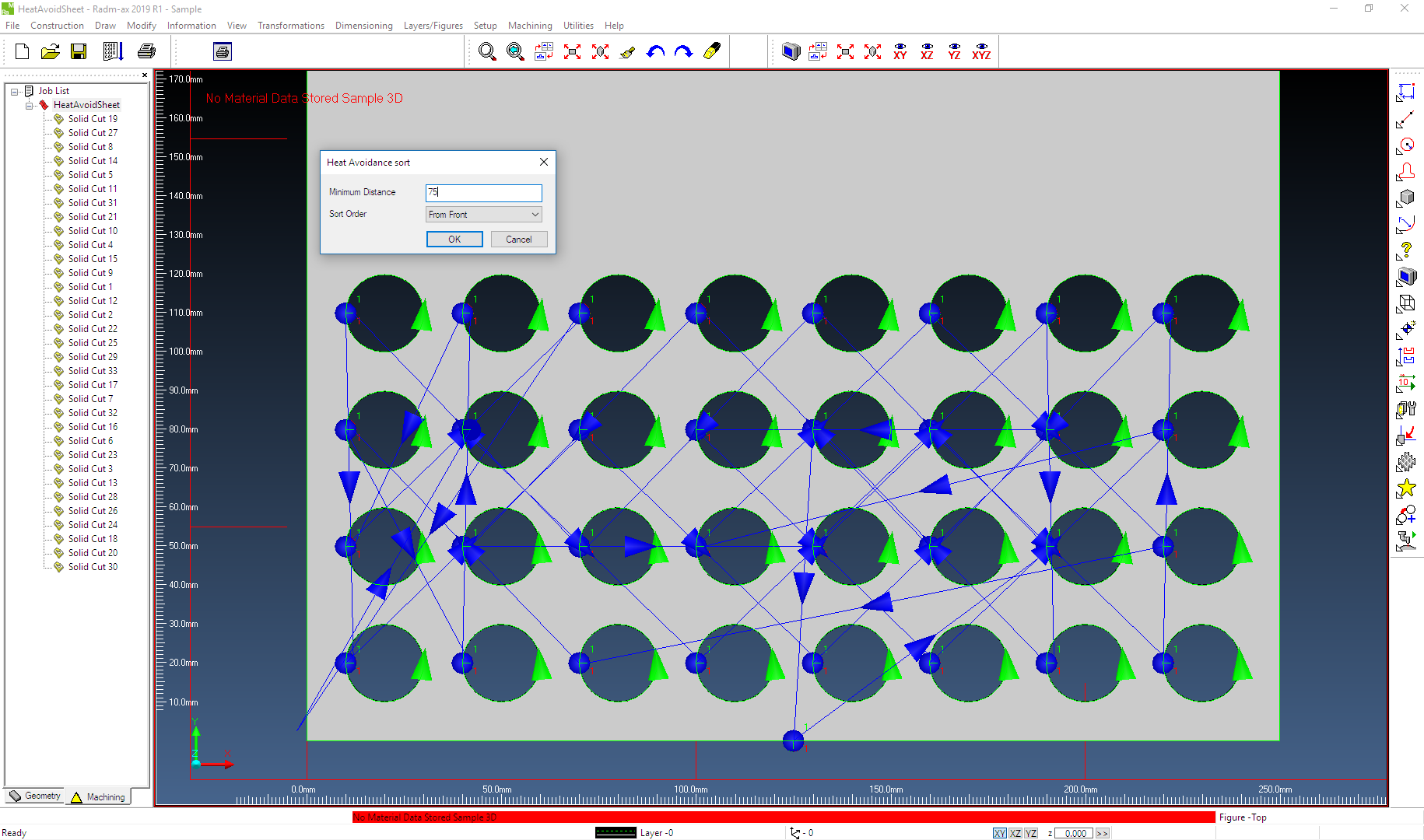
Task: Open the Machining menu
Action: pyautogui.click(x=529, y=26)
